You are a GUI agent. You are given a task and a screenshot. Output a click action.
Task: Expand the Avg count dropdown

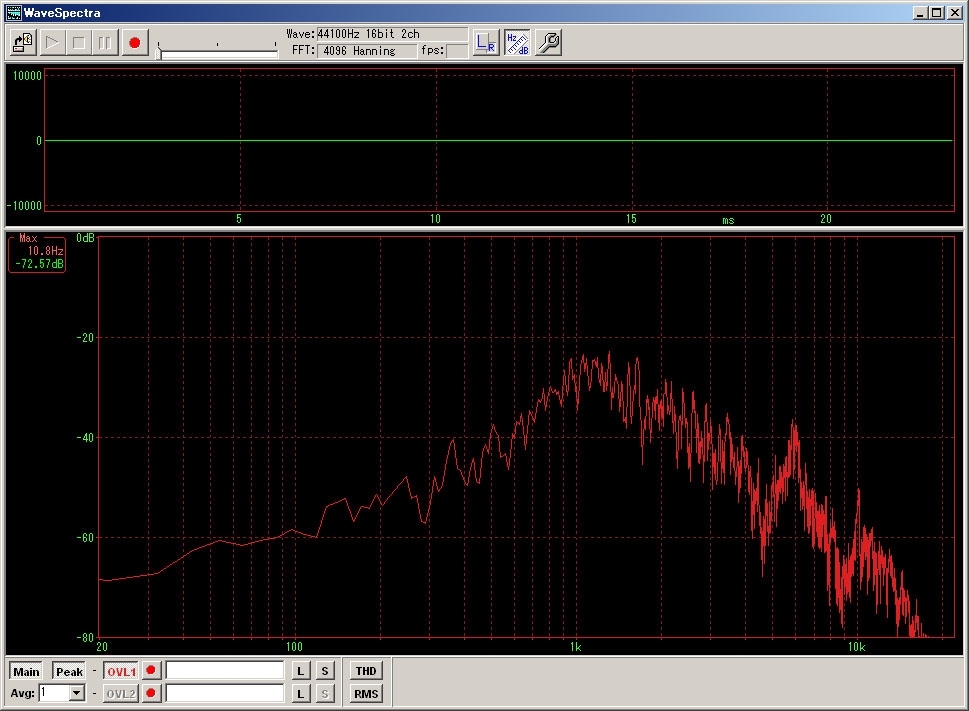coord(77,693)
